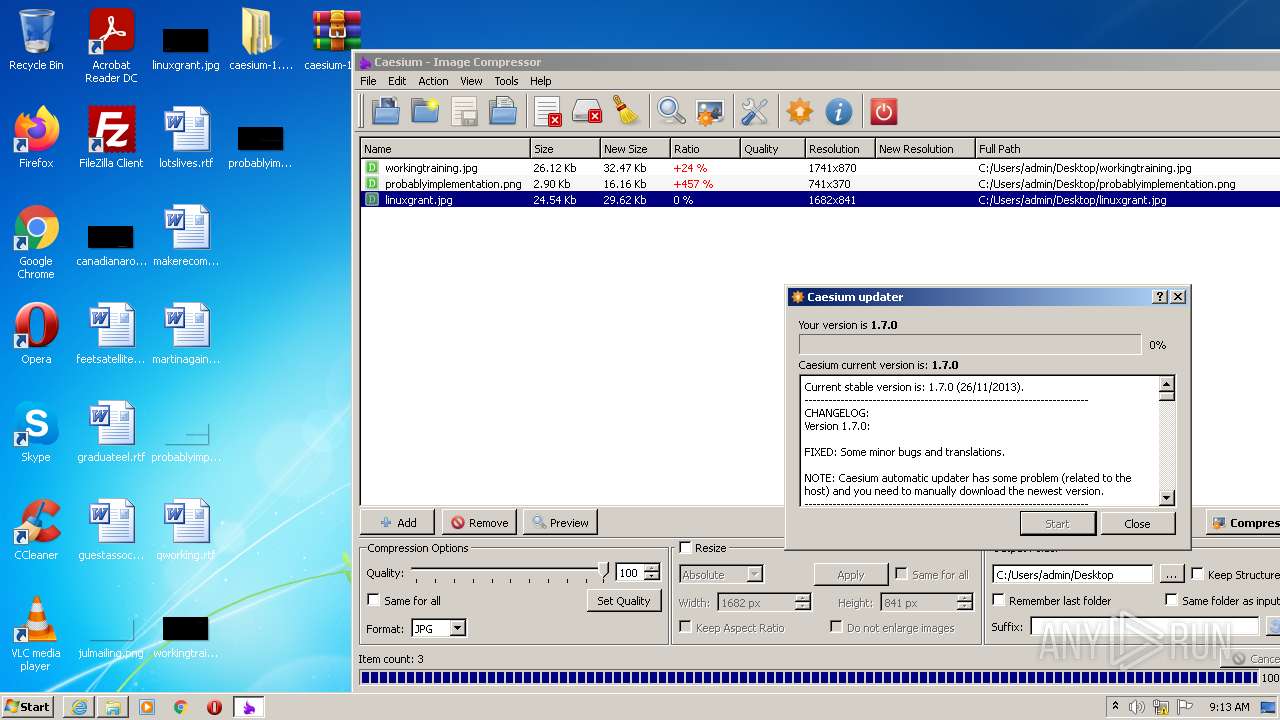Screen dimensions: 1280x720
Task: Open the Opera desktop shortcut
Action: (36, 333)
